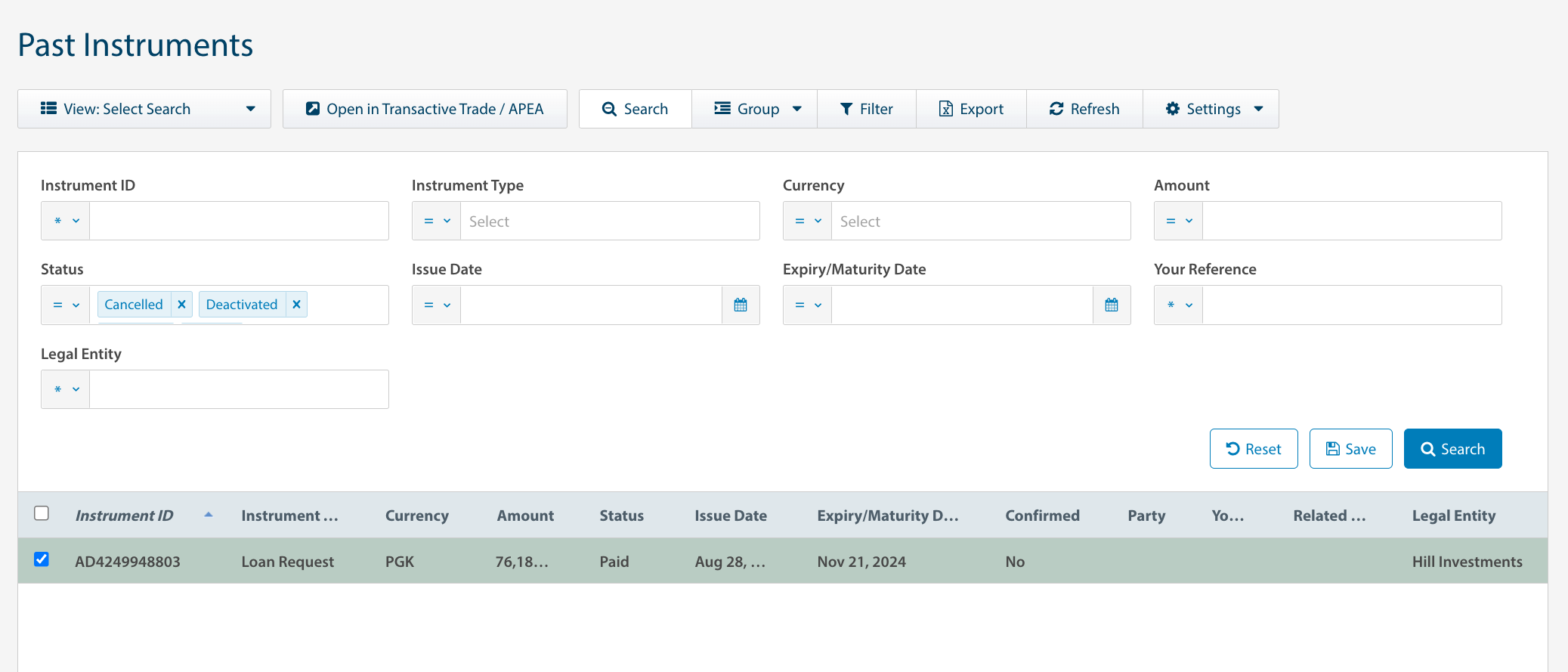Open the Issue Date calendar picker

[740, 305]
